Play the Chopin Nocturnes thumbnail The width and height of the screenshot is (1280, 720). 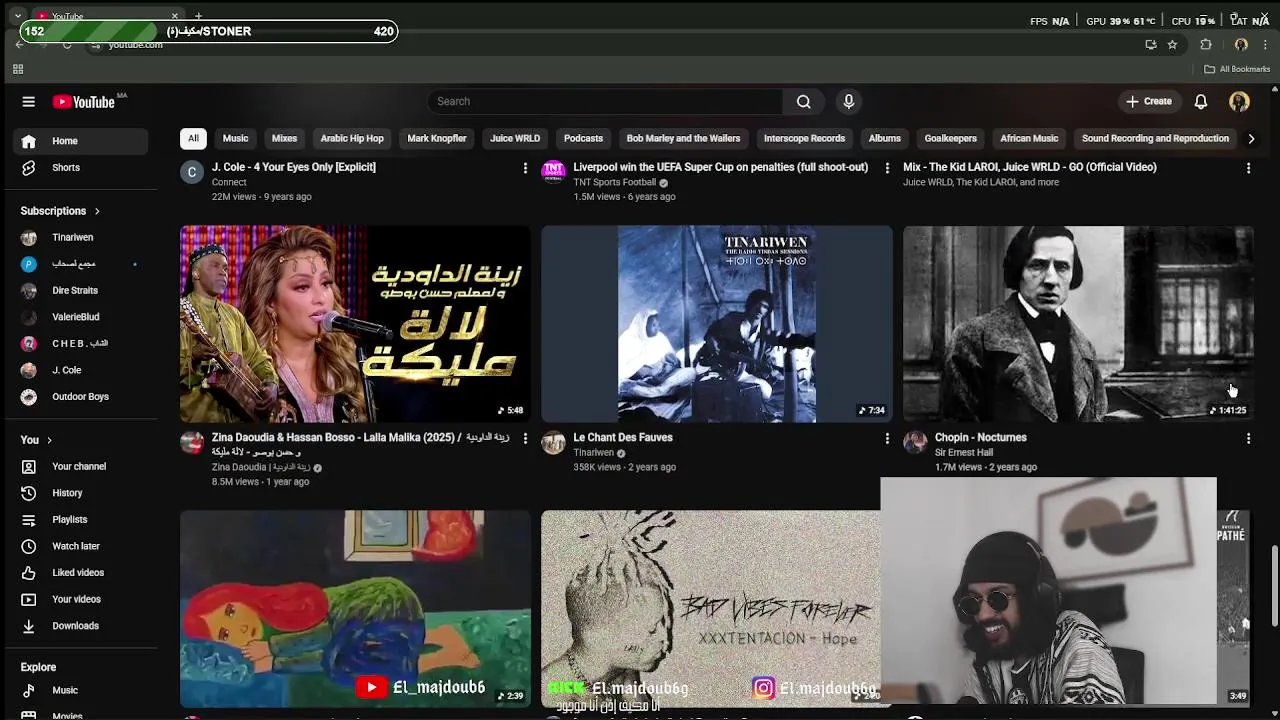pyautogui.click(x=1078, y=324)
